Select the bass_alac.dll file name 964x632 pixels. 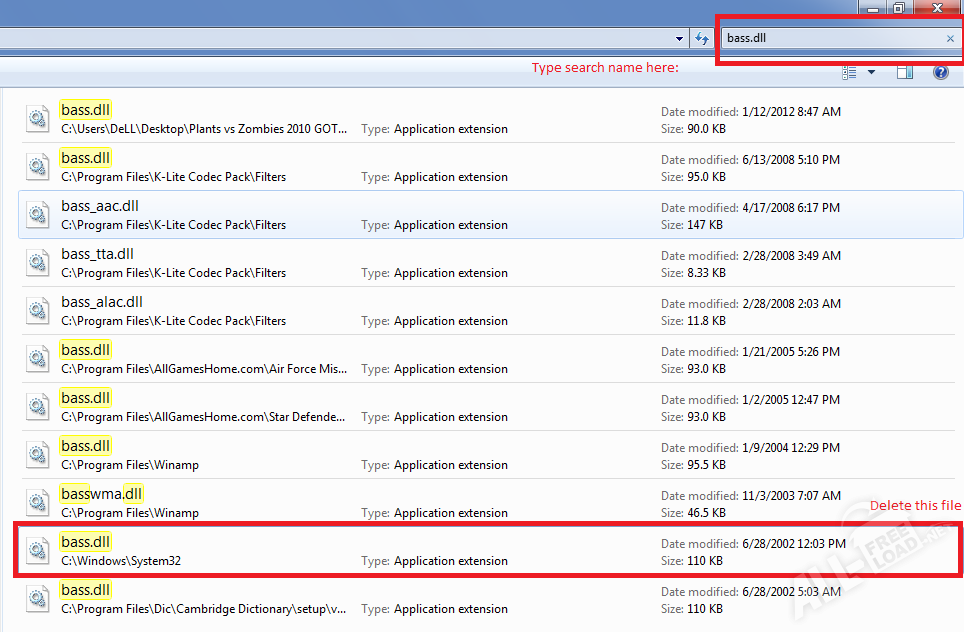coord(102,302)
